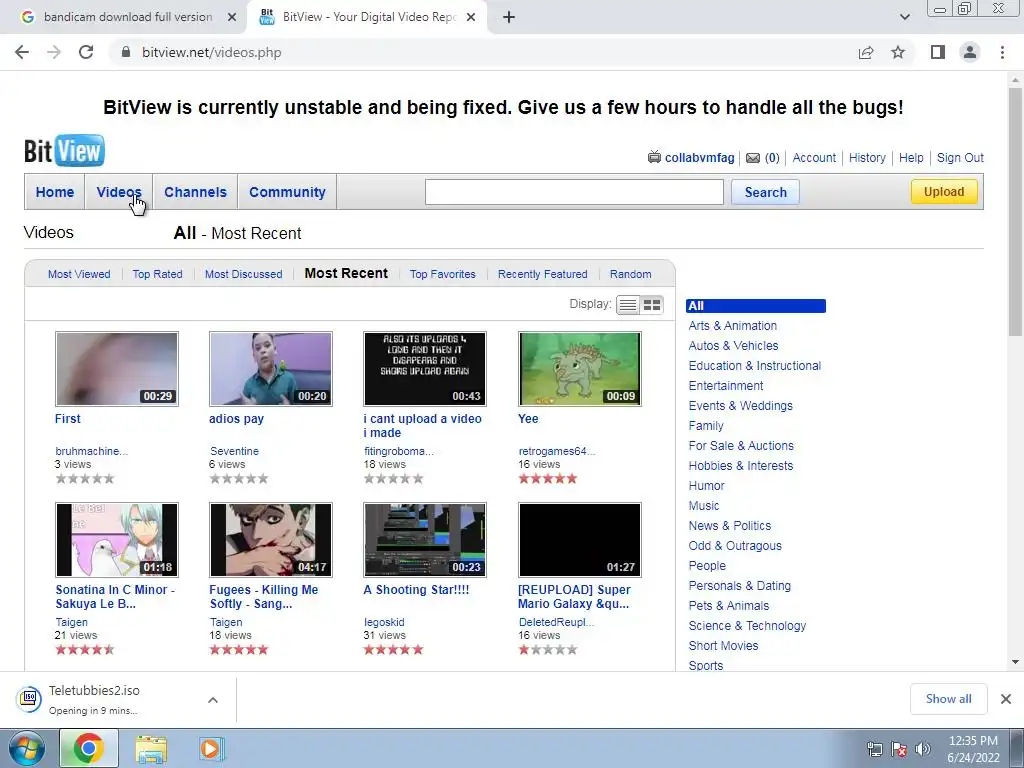
Task: Click the Chrome taskbar icon
Action: pyautogui.click(x=89, y=748)
